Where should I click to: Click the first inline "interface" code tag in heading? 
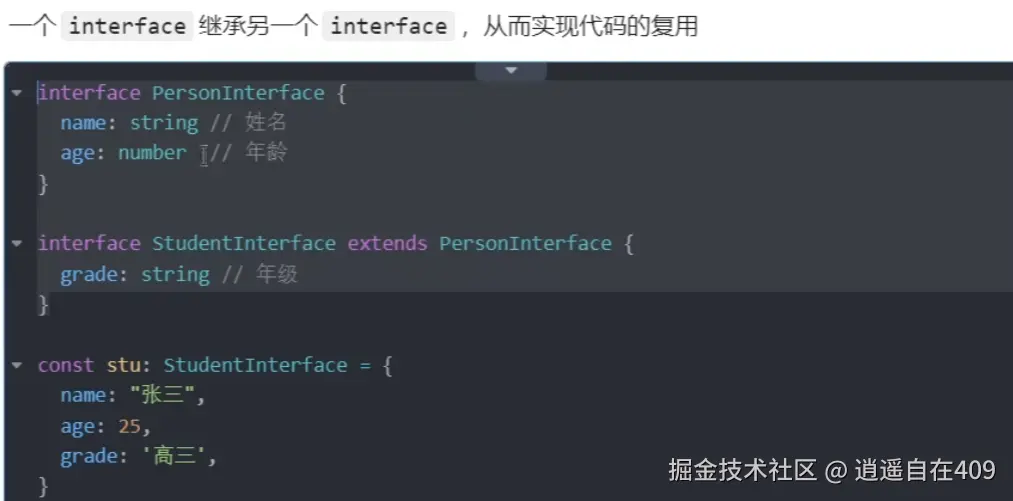[x=127, y=26]
